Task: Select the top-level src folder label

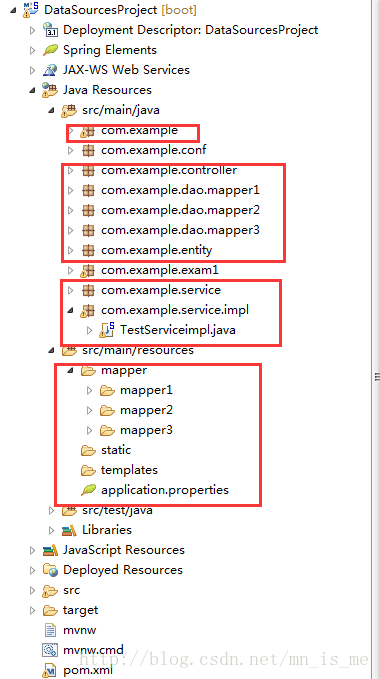Action: click(x=71, y=590)
